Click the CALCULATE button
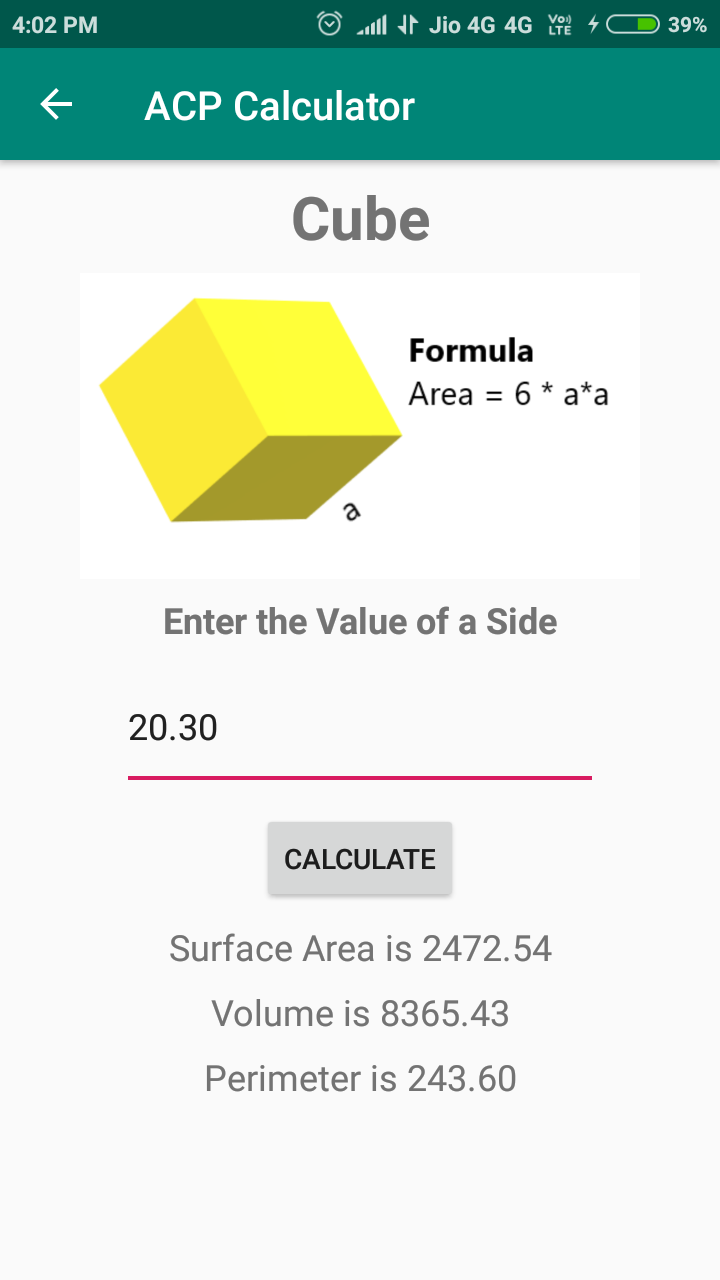The image size is (720, 1280). [x=360, y=858]
